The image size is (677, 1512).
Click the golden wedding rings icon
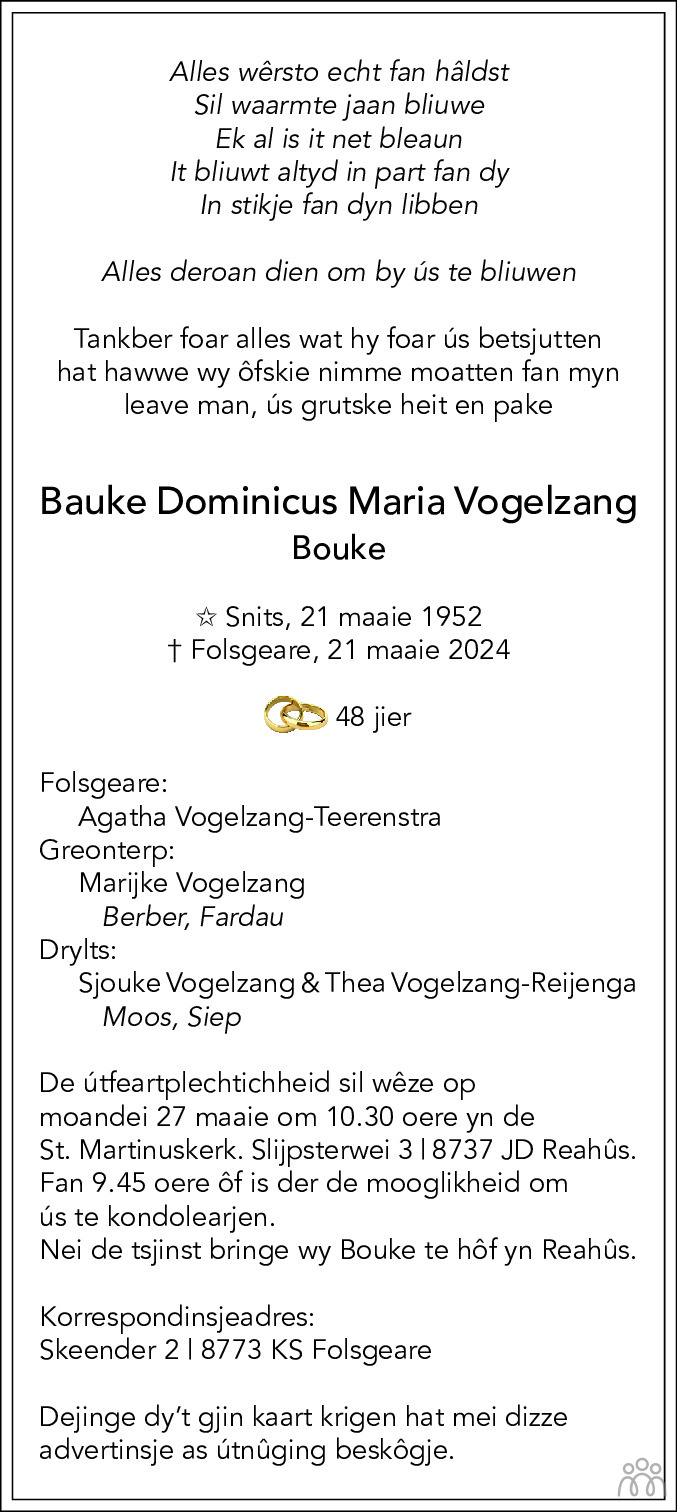pos(295,716)
